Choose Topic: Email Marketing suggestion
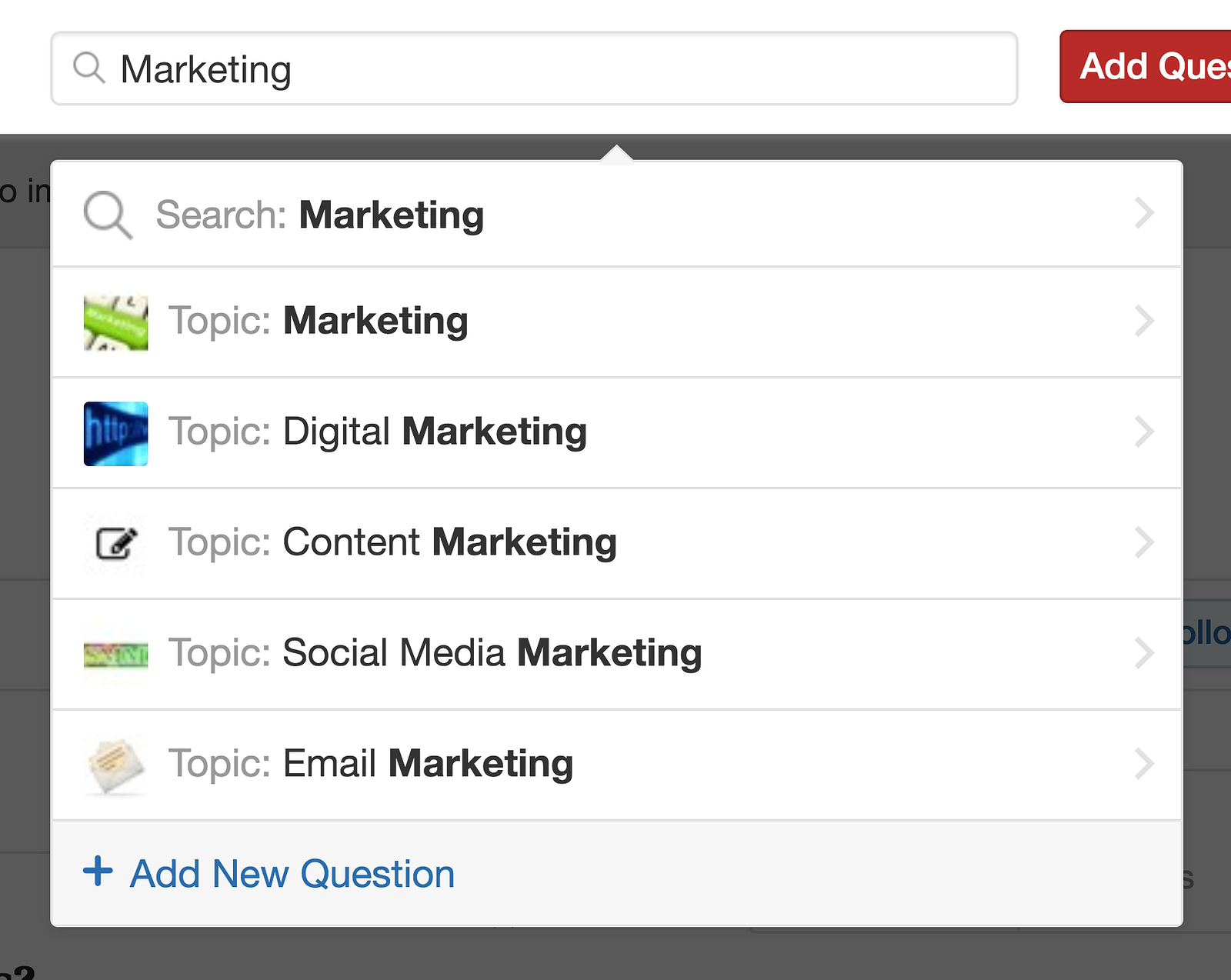This screenshot has height=980, width=1231. (616, 765)
